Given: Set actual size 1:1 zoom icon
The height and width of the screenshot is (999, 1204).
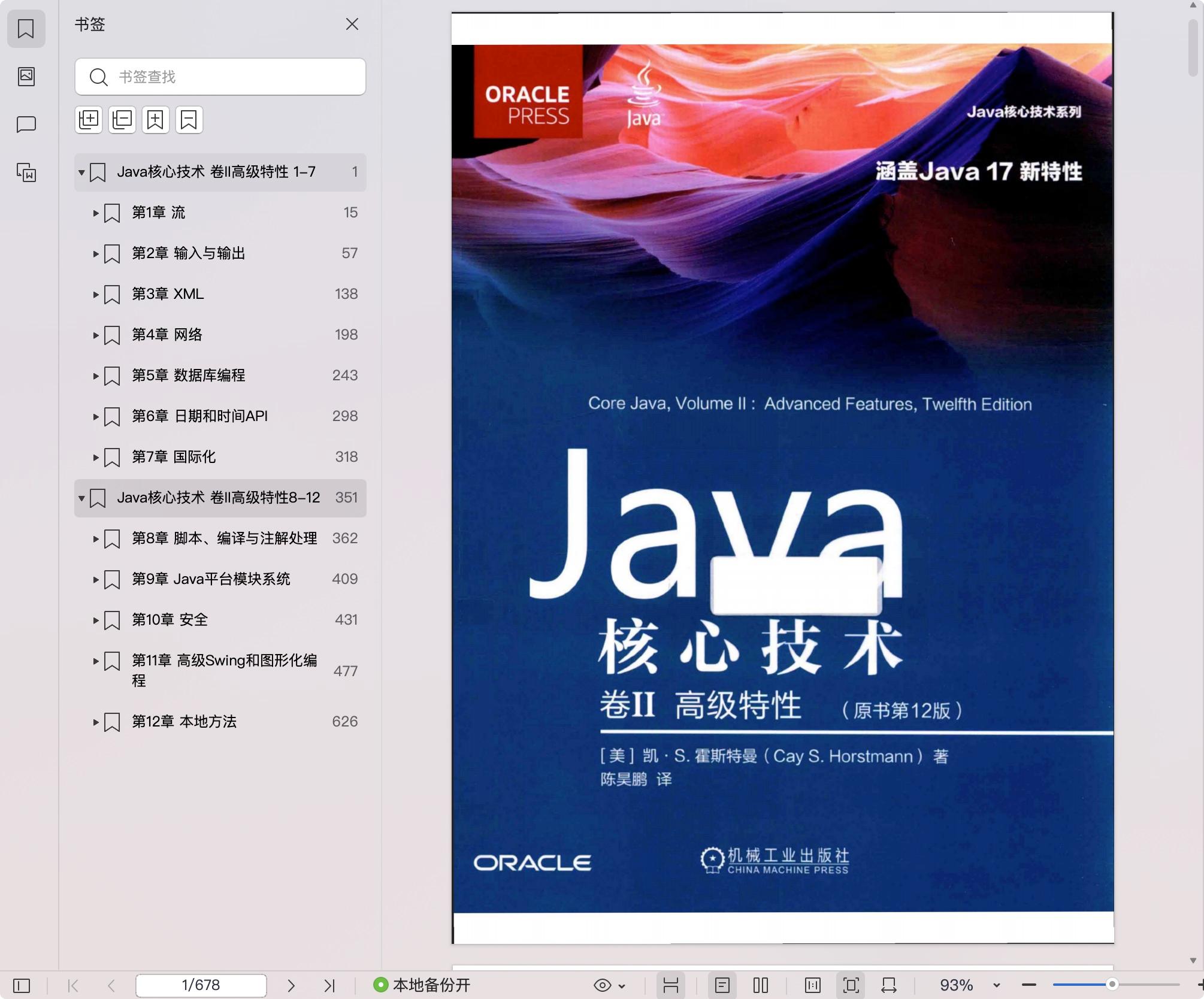Looking at the screenshot, I should pos(813,985).
